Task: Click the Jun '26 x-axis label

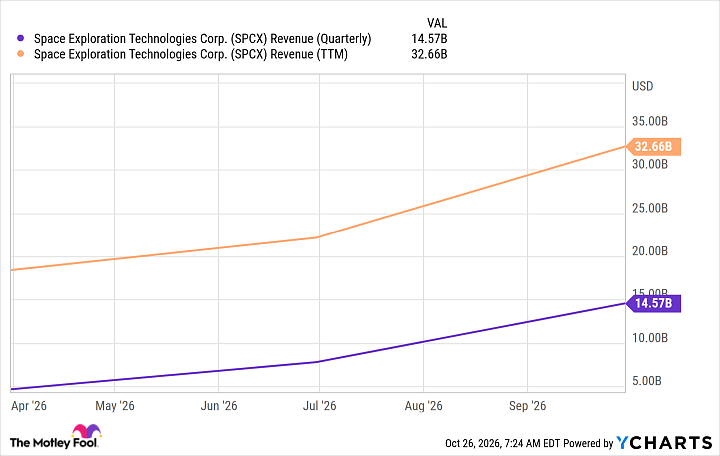Action: (219, 406)
